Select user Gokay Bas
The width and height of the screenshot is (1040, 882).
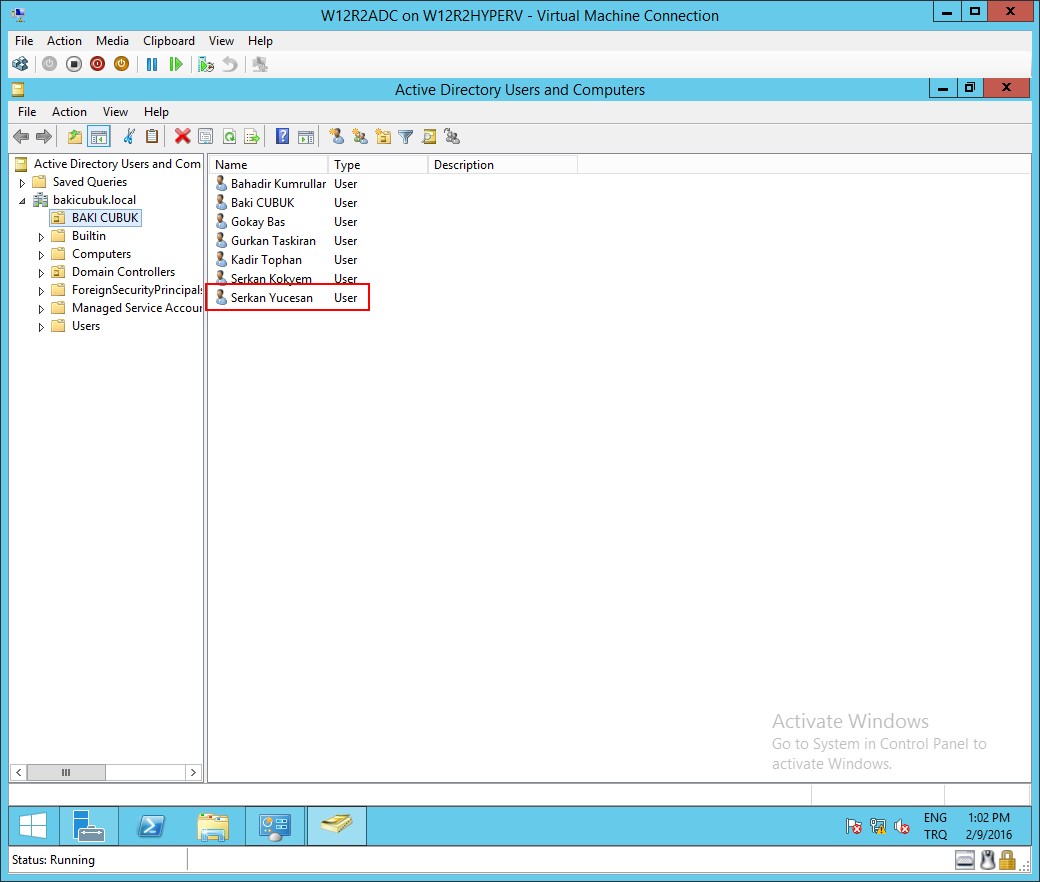tap(257, 221)
